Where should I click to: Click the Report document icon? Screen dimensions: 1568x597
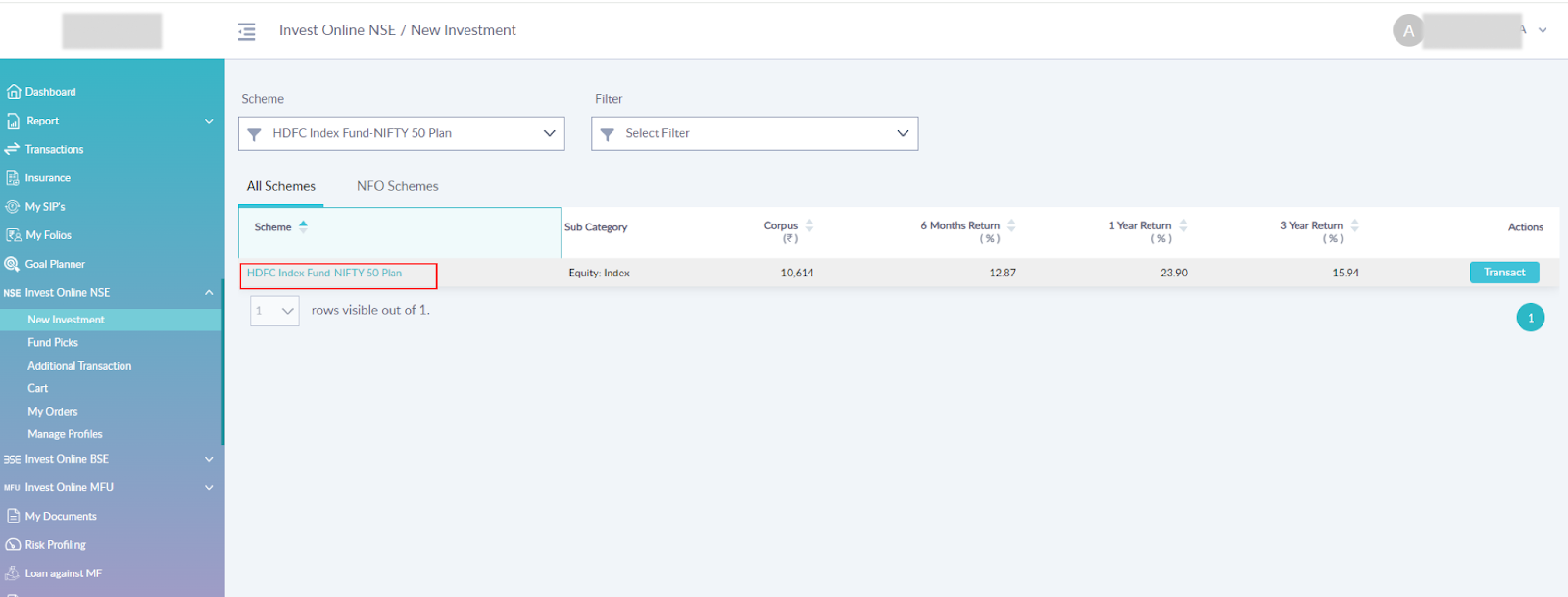click(x=13, y=121)
